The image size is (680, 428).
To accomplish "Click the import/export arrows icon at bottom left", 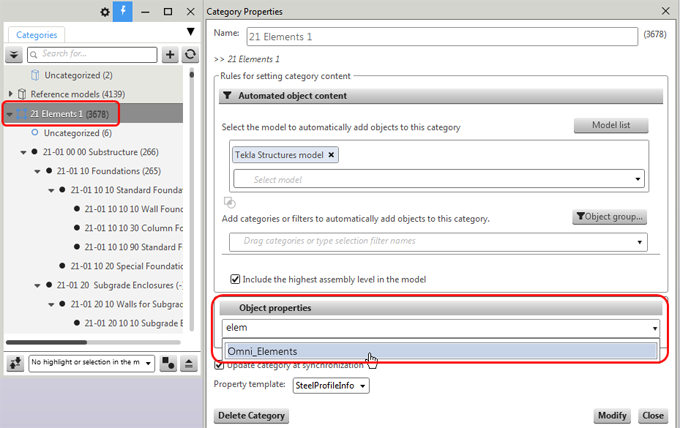I will tap(15, 362).
